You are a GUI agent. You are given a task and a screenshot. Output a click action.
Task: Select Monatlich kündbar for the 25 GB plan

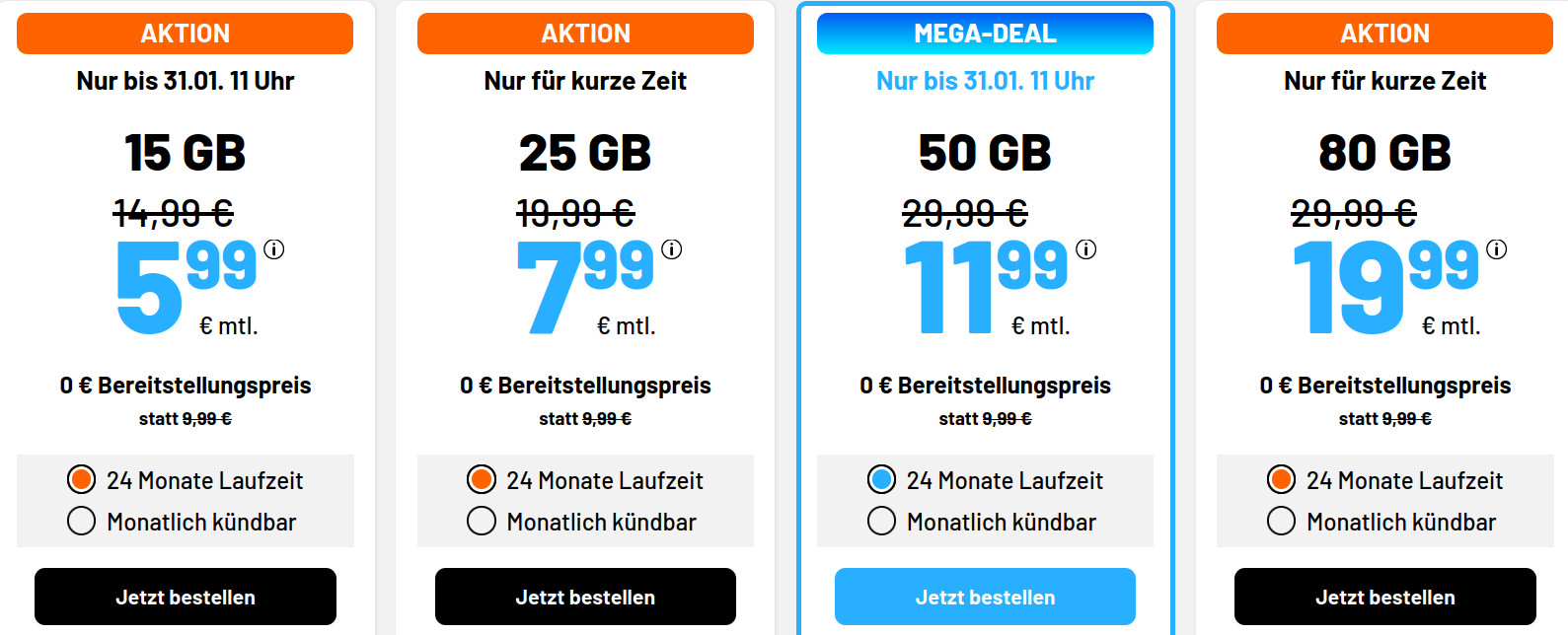click(482, 522)
